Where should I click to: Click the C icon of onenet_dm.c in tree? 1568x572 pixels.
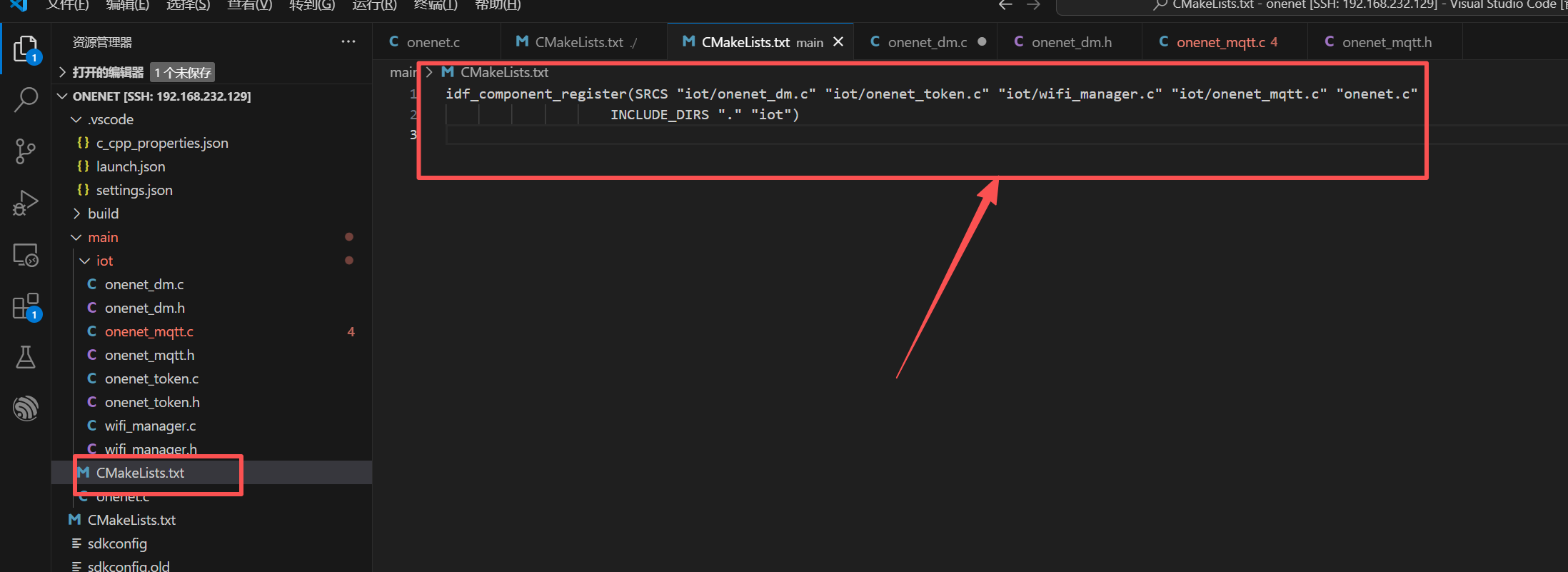[x=92, y=284]
